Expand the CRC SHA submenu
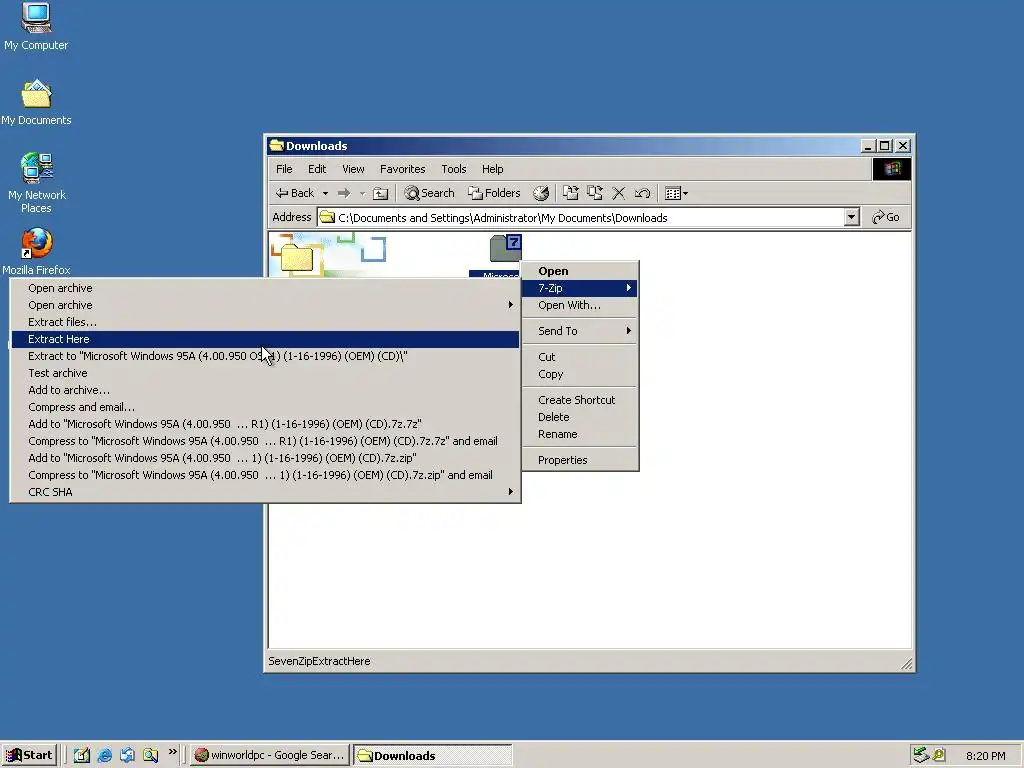1024x768 pixels. click(x=265, y=492)
